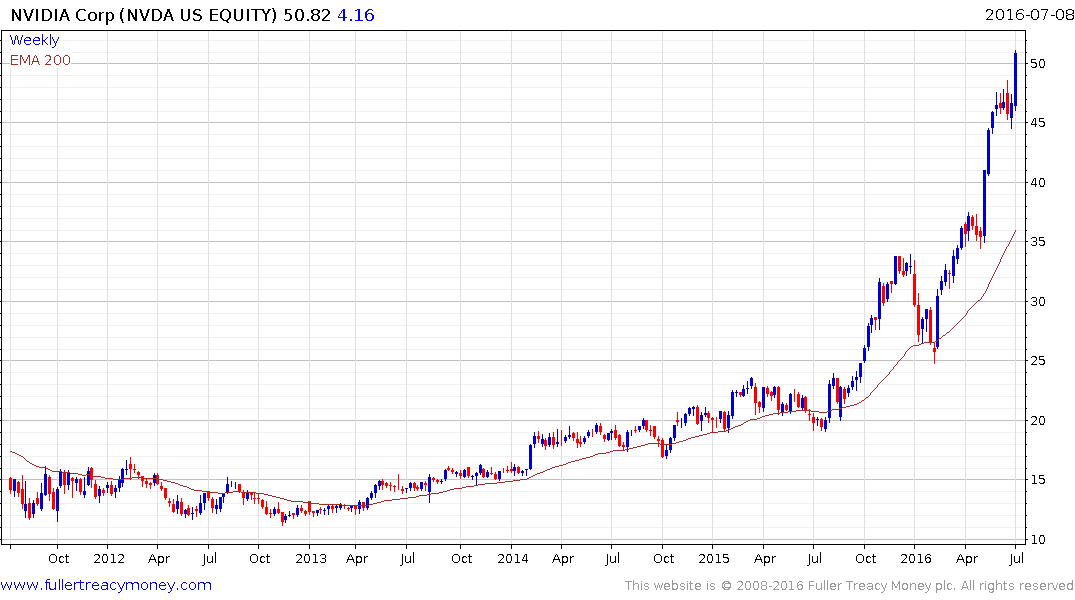Open the www.fullertreacymoney.com link
The width and height of the screenshot is (1075, 600).
[106, 585]
